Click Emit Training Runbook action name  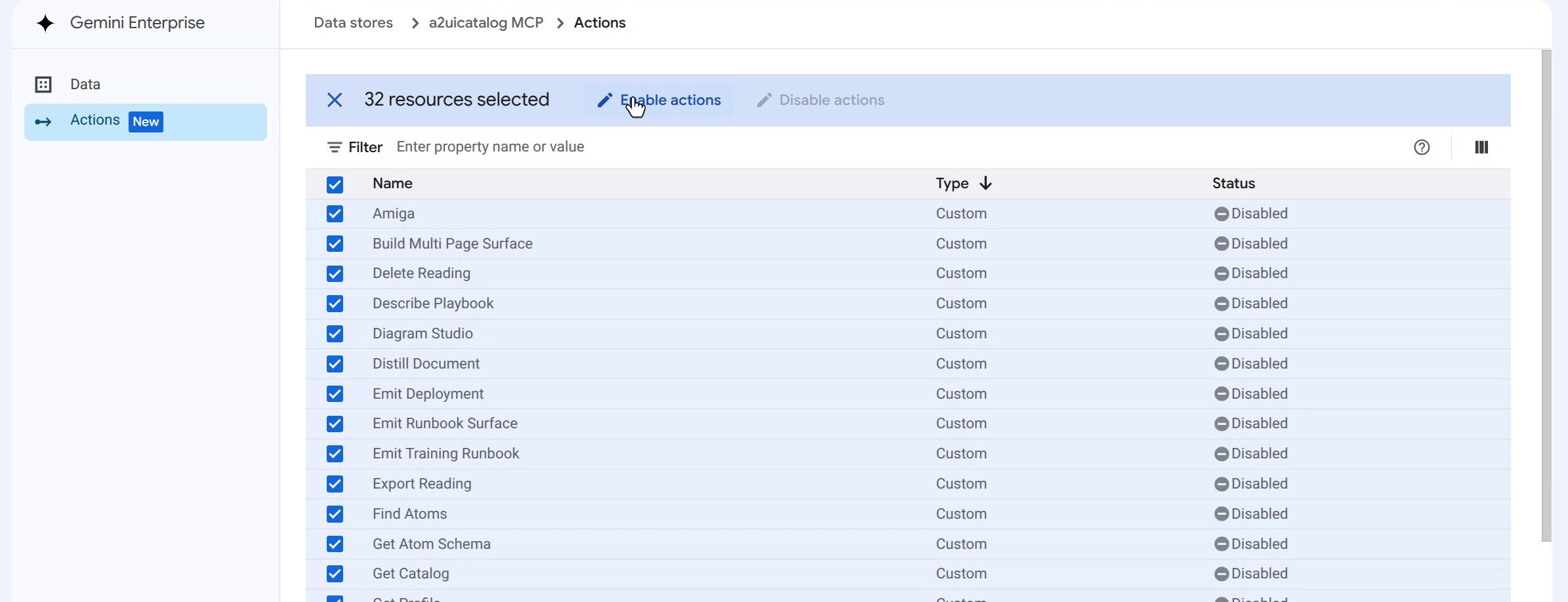coord(445,454)
